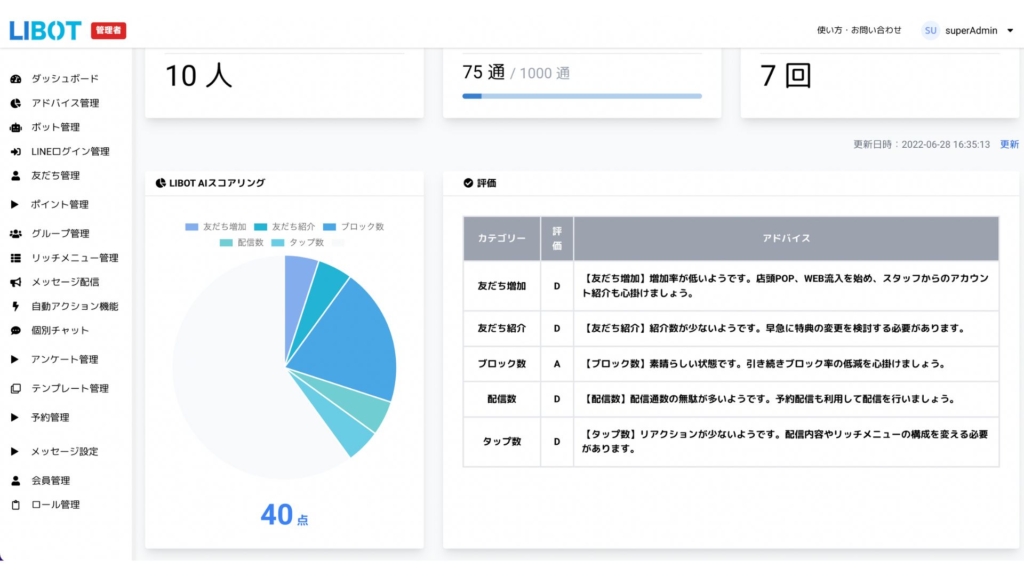
Task: Open the リッチメニュー管理 menu item
Action: tap(74, 258)
